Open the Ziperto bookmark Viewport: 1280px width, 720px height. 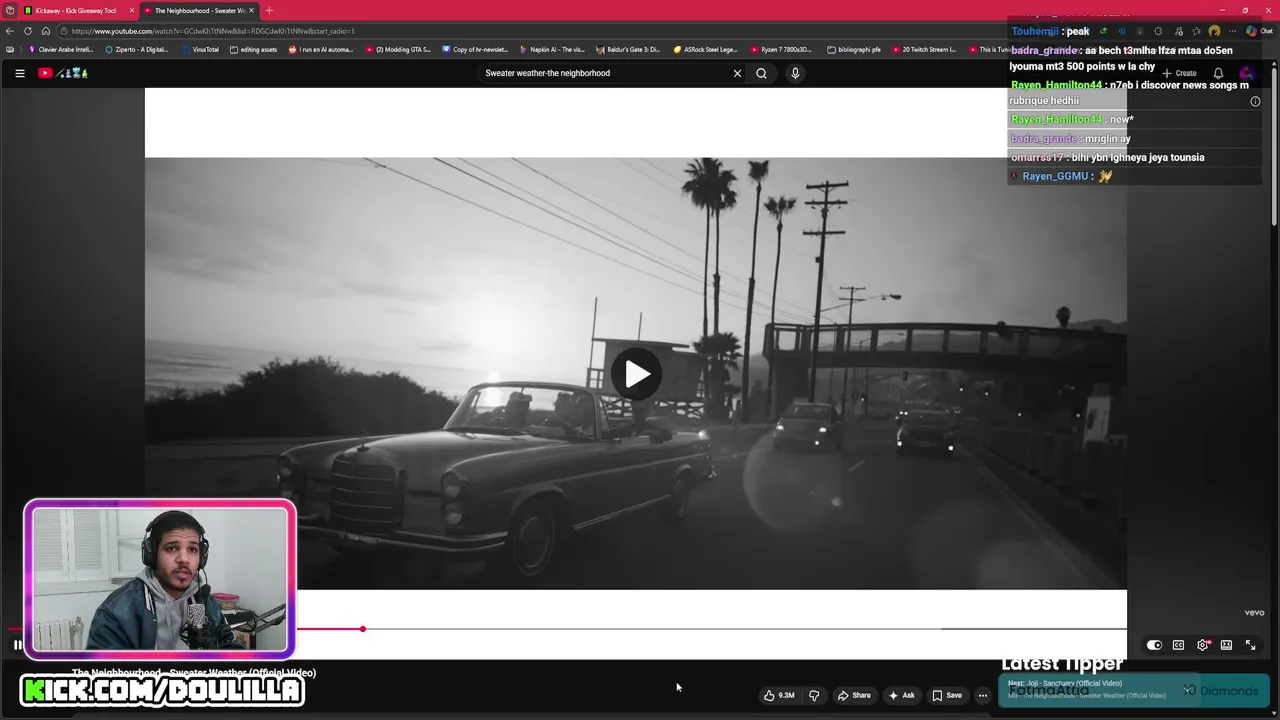(x=137, y=49)
